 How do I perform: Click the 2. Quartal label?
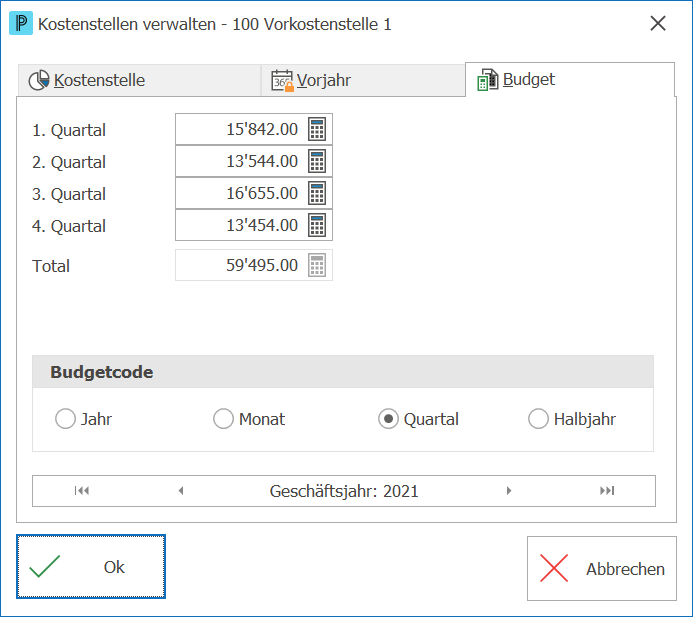click(69, 162)
